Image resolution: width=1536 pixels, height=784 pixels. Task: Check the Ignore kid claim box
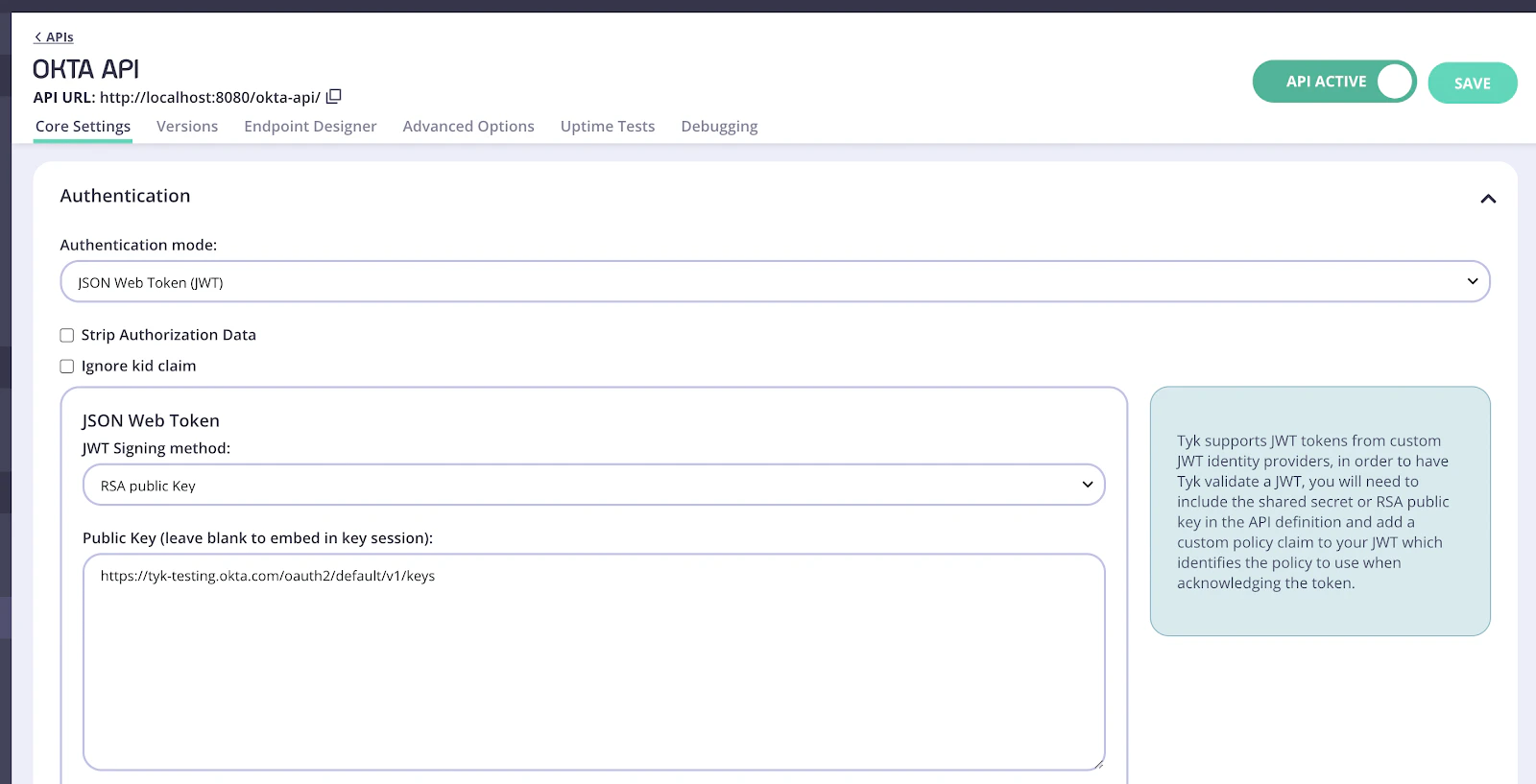pyautogui.click(x=67, y=366)
